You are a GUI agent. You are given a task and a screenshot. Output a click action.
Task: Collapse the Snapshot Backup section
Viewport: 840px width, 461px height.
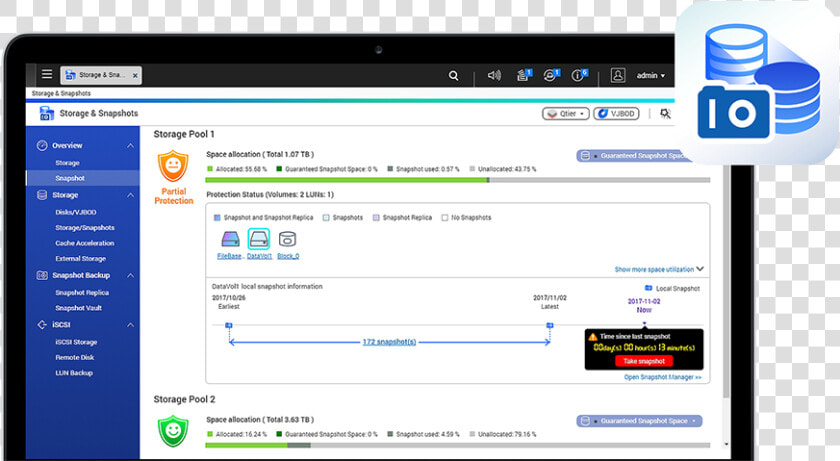[130, 275]
